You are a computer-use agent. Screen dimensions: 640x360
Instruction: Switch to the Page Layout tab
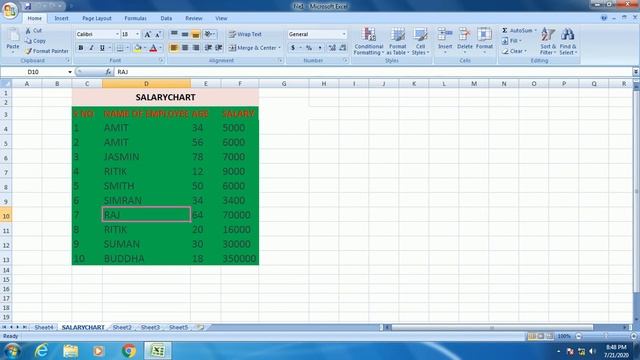click(97, 18)
